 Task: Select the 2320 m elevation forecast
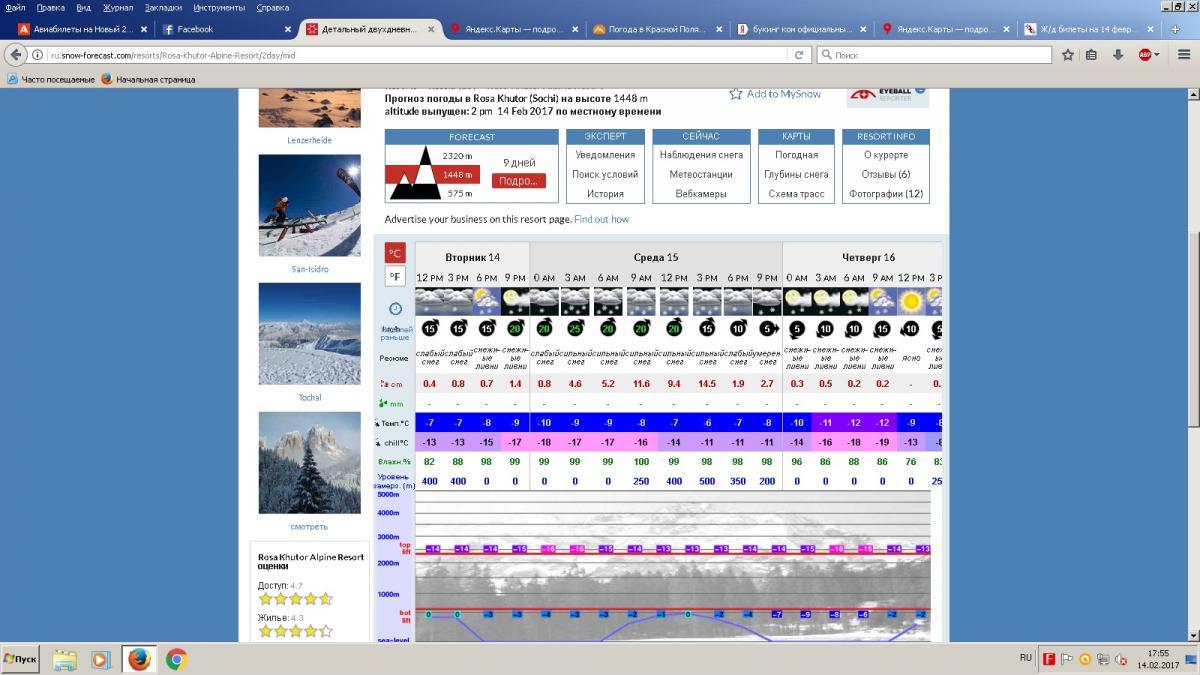point(458,156)
